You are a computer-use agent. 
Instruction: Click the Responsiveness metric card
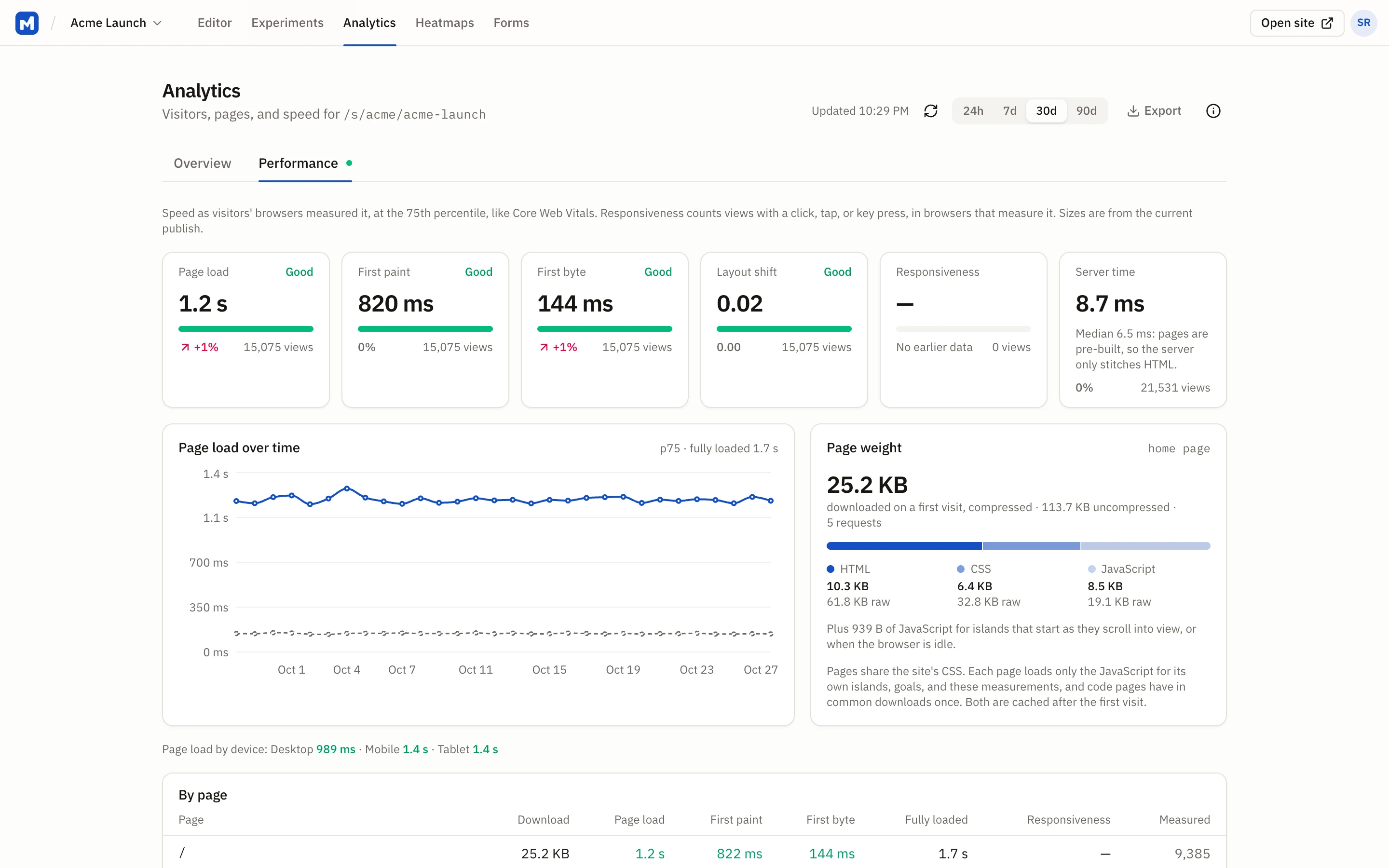[x=963, y=329]
